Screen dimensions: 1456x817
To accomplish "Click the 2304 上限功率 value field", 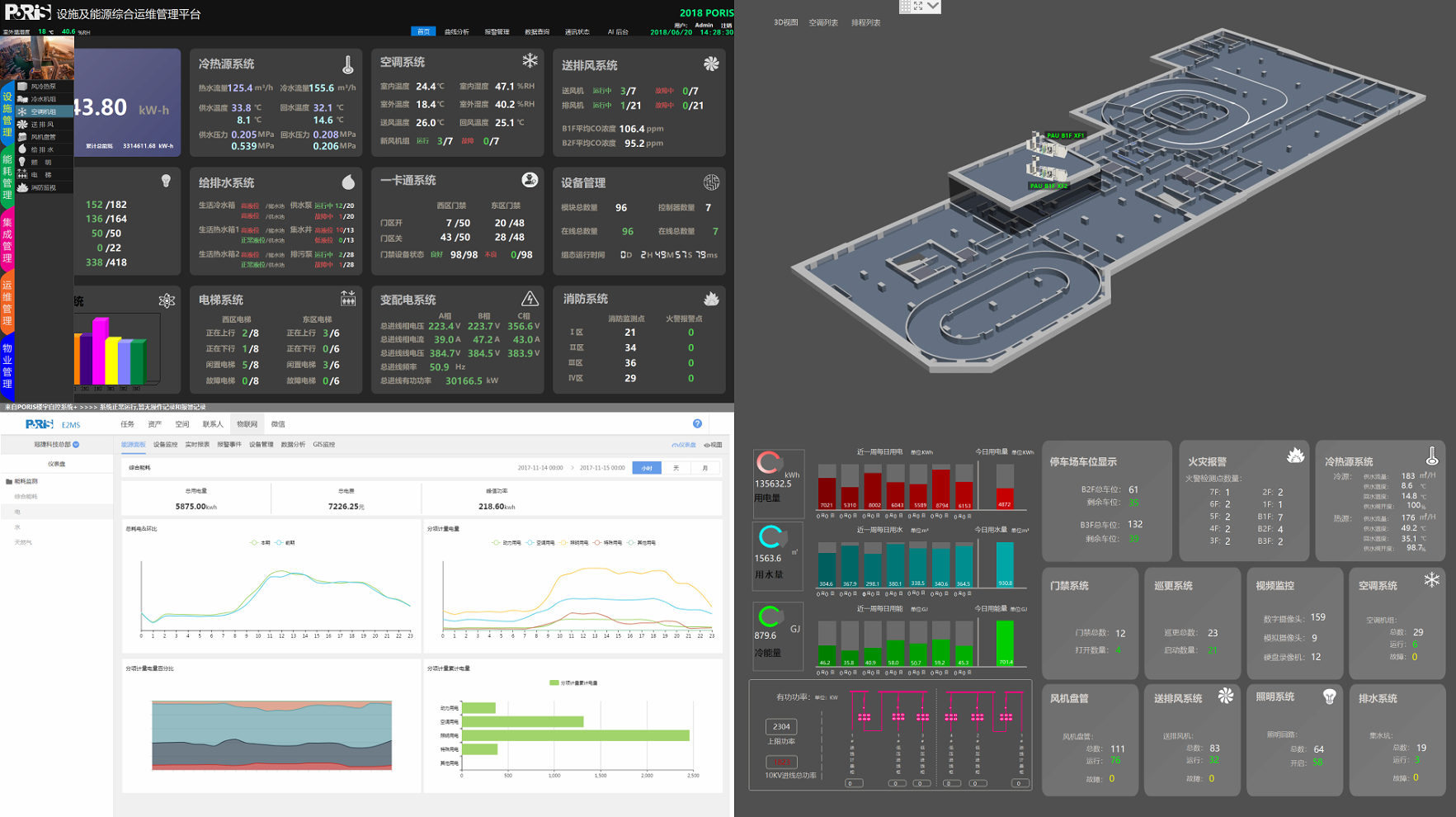I will click(x=781, y=726).
